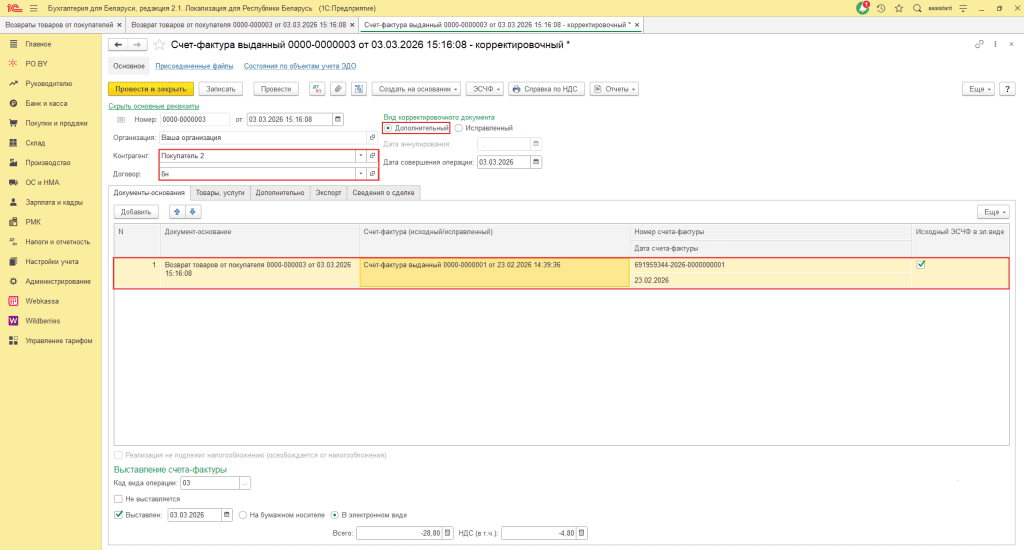Select the Исправленный radio button
The width and height of the screenshot is (1024, 550).
click(x=459, y=128)
